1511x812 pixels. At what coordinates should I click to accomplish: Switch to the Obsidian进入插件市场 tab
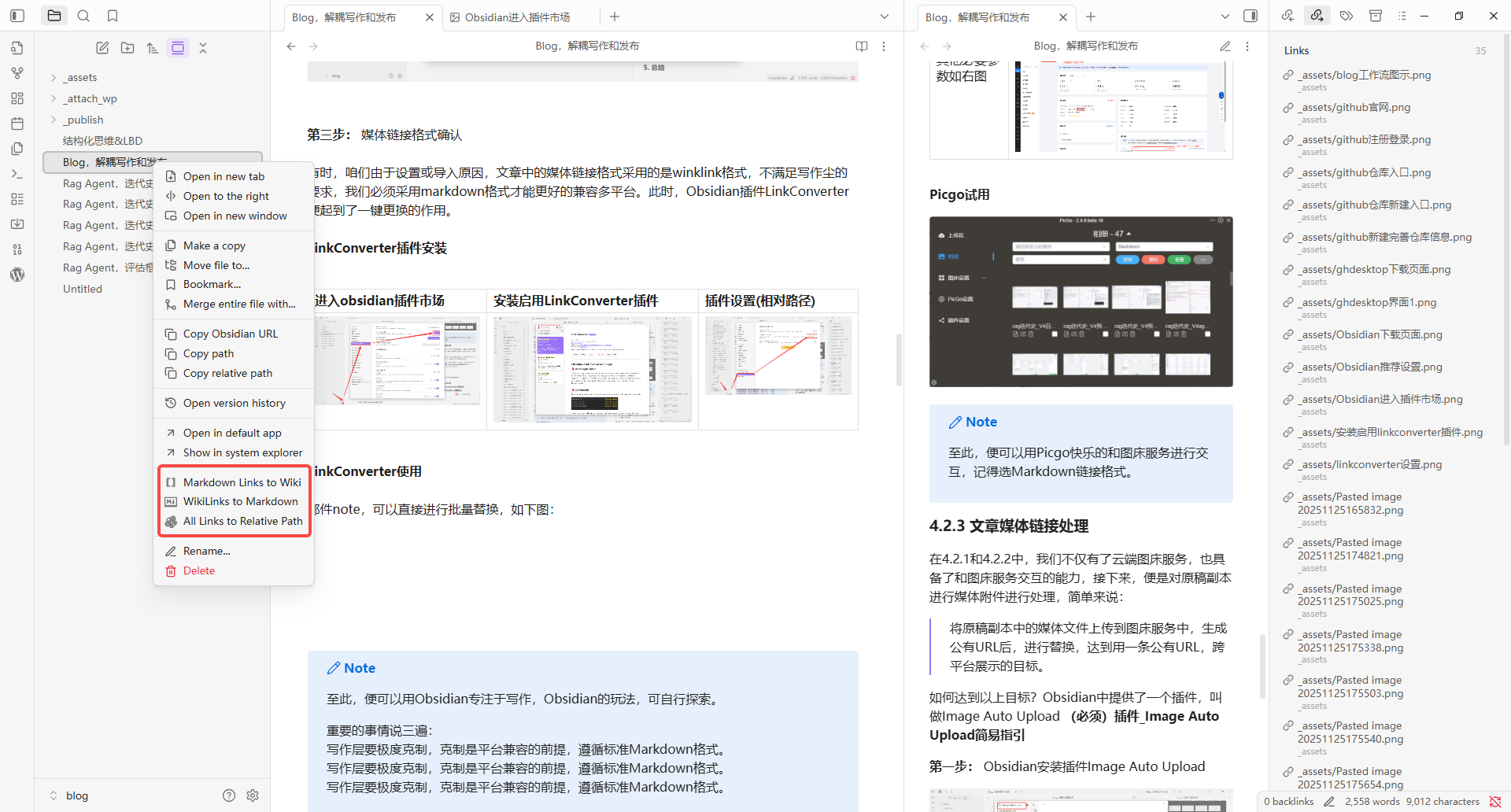517,17
